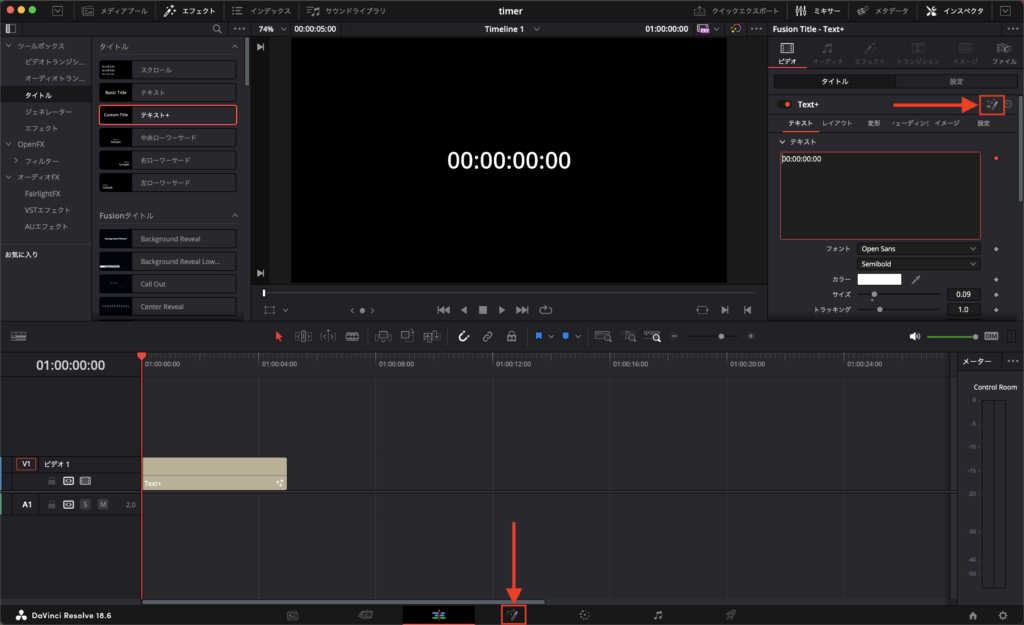Toggle timeline snapping magnet icon

tap(463, 337)
